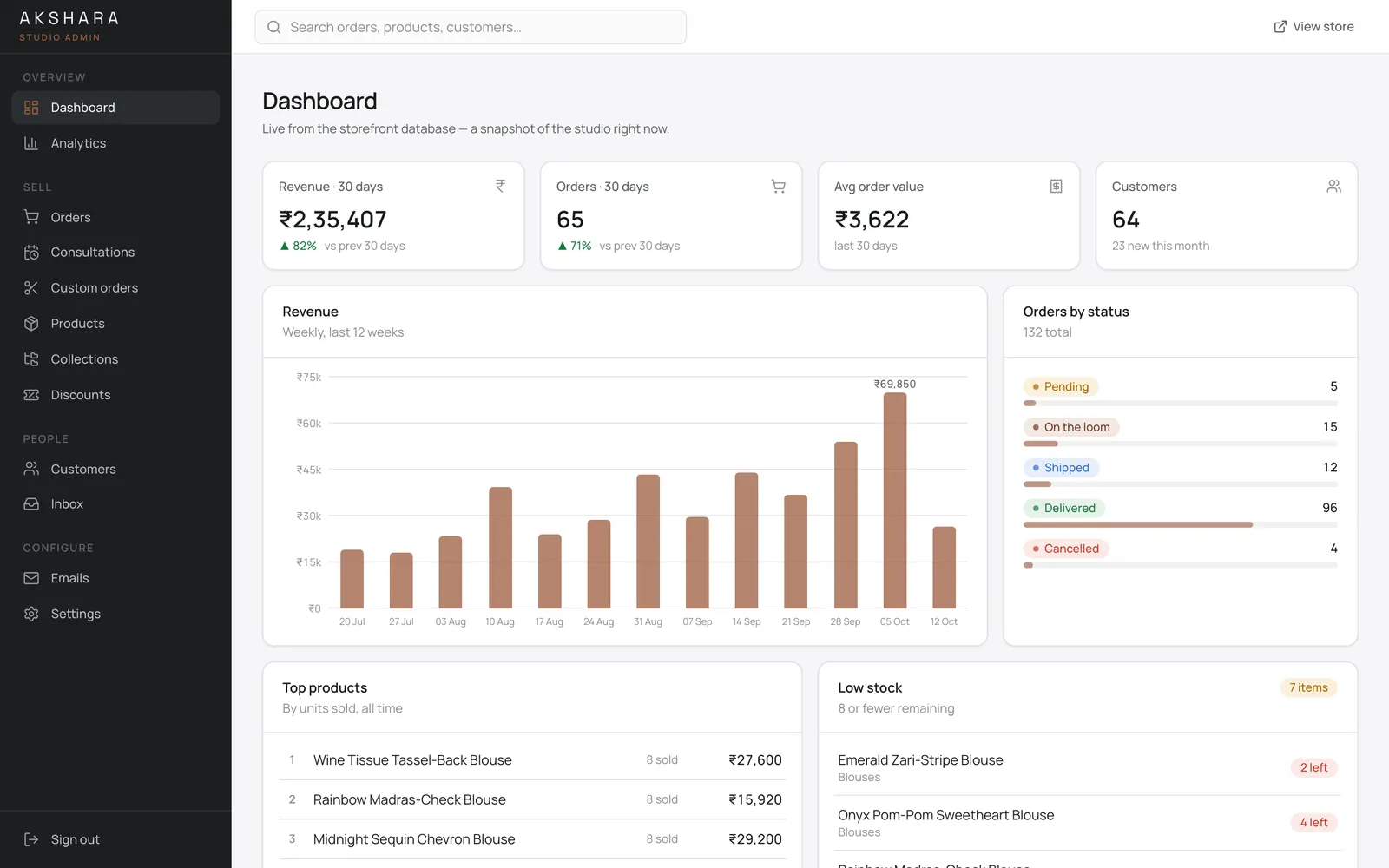Click the 7 items low stock badge
This screenshot has height=868, width=1389.
pos(1308,687)
